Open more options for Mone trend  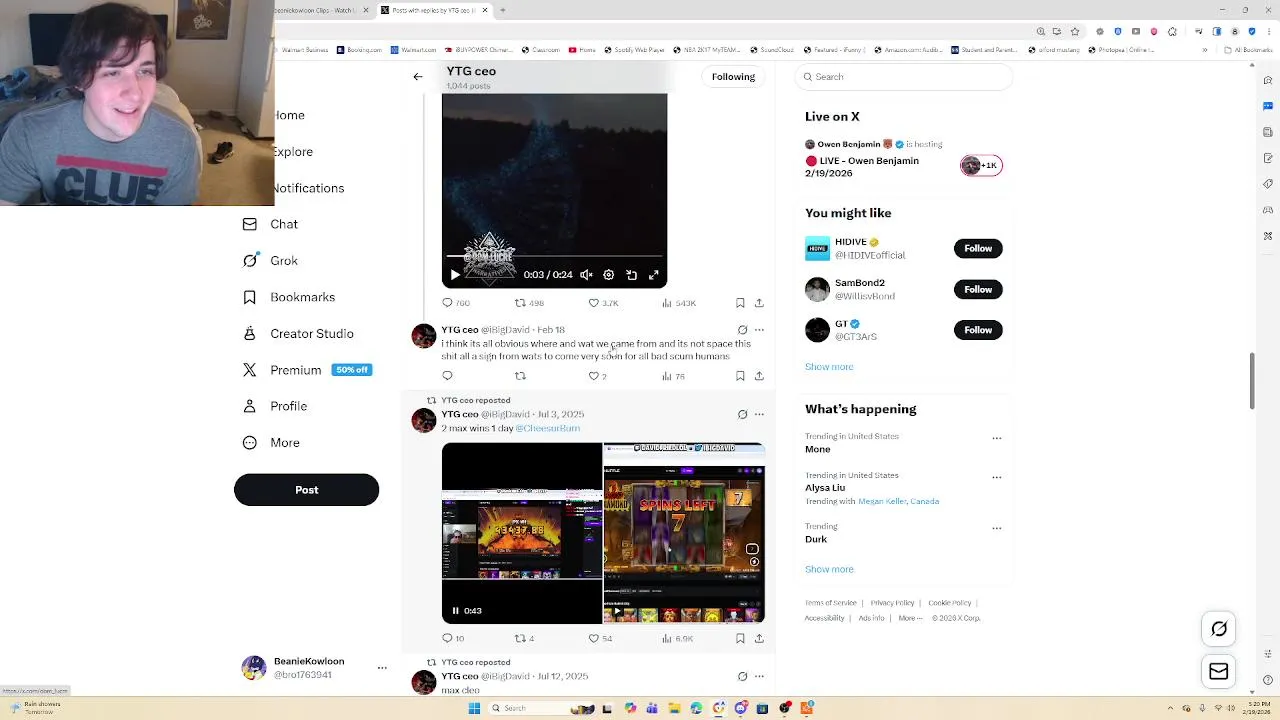point(996,438)
